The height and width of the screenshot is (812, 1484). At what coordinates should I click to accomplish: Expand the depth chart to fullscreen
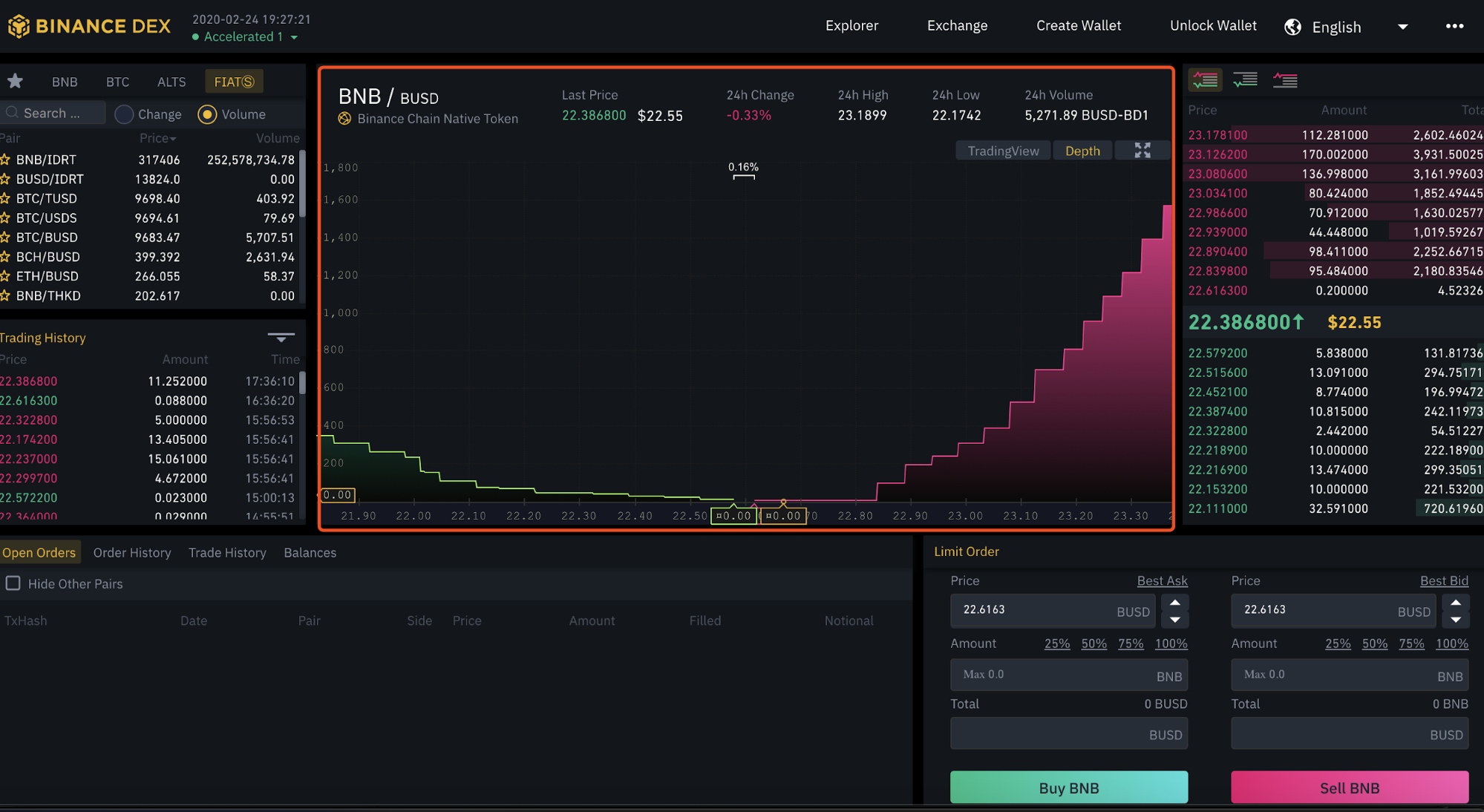coord(1143,151)
